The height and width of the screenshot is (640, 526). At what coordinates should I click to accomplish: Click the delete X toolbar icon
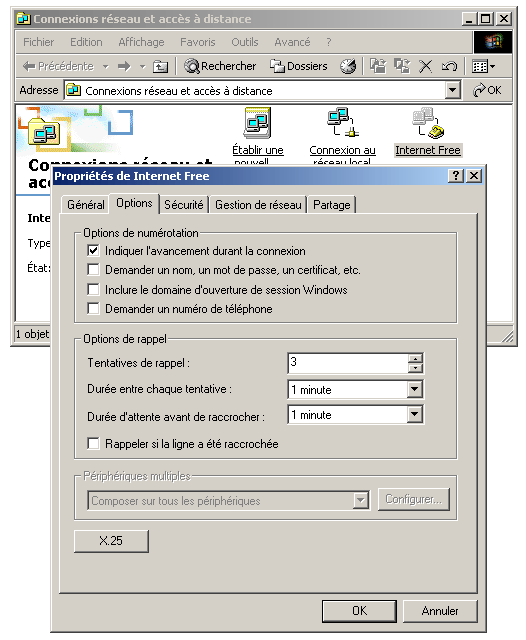tap(425, 66)
